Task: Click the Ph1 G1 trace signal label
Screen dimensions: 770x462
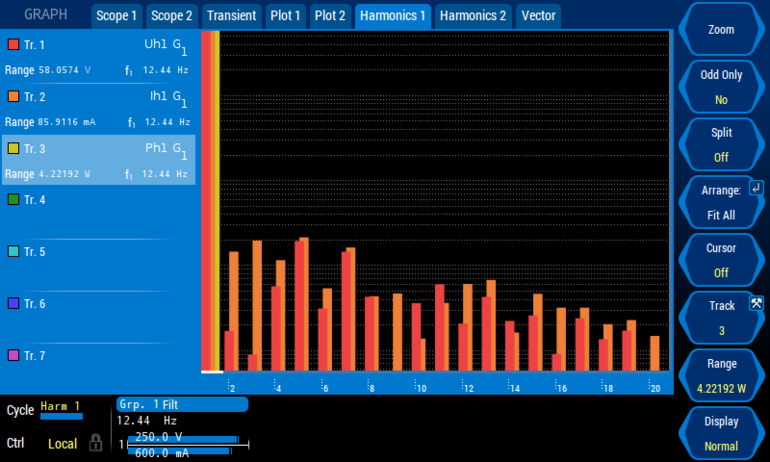Action: click(x=166, y=150)
